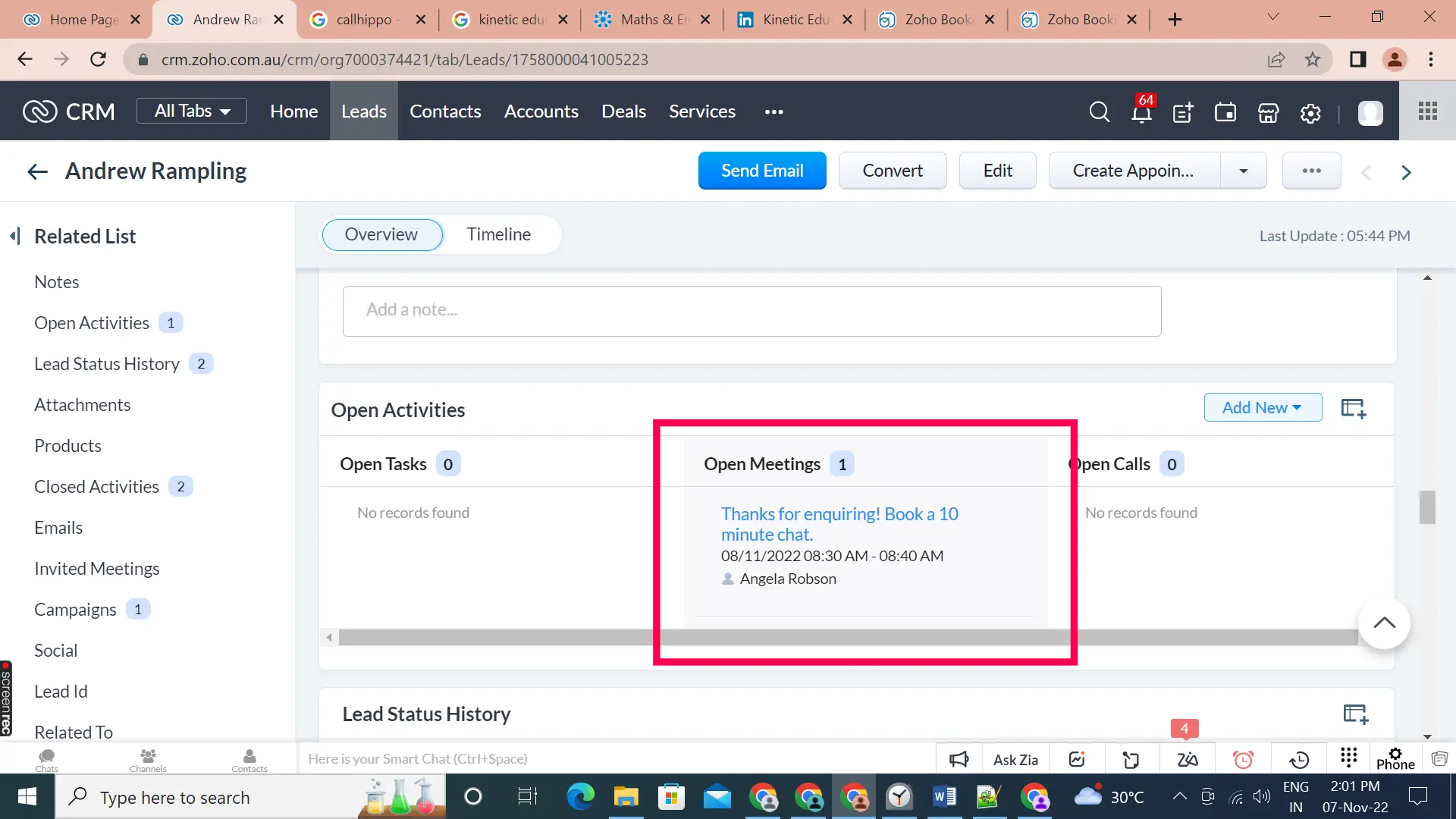Open the CRM settings gear
1456x819 pixels.
pos(1310,112)
